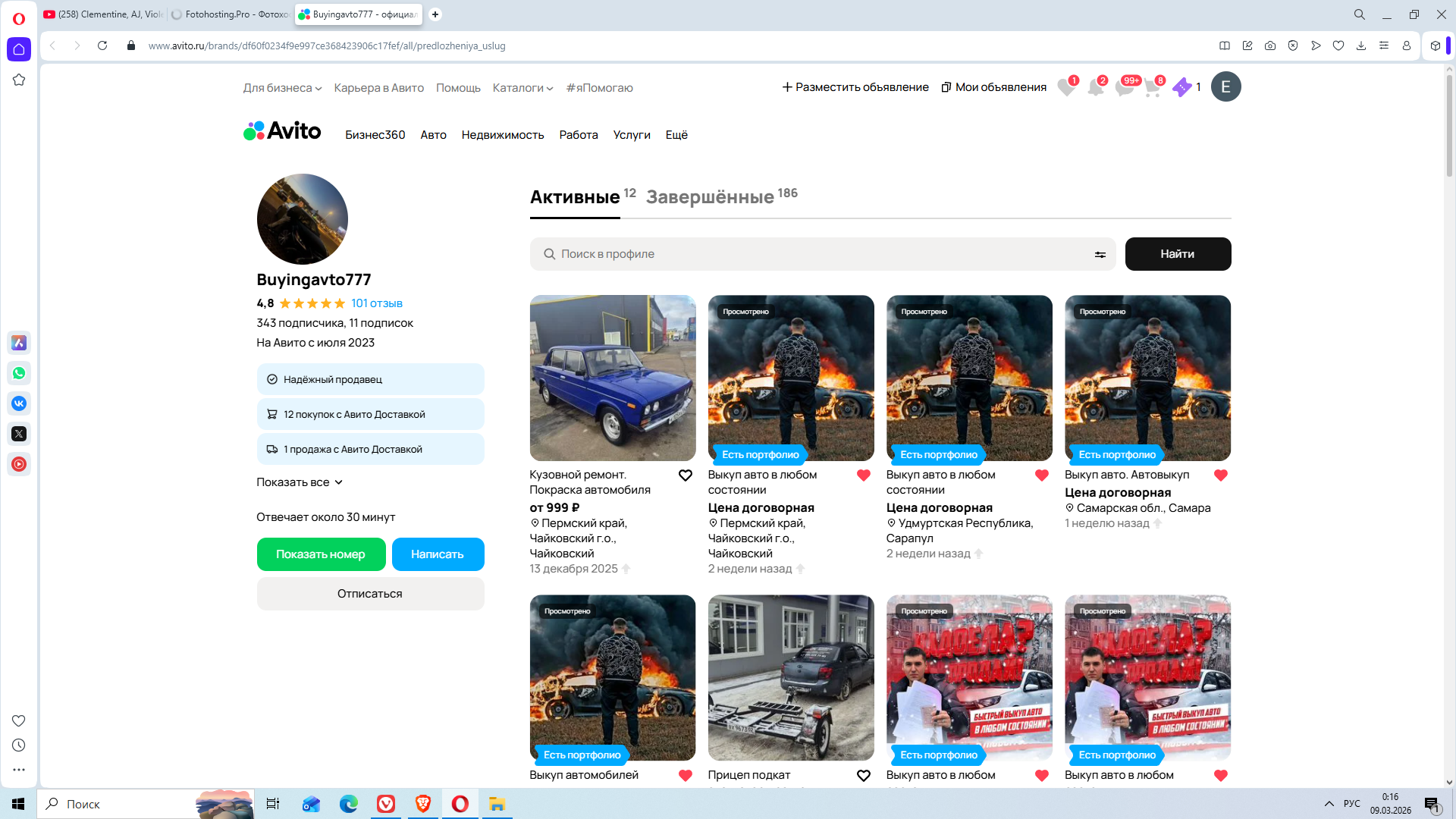The width and height of the screenshot is (1456, 819).
Task: Open VK messenger in Opera sidebar
Action: point(19,403)
